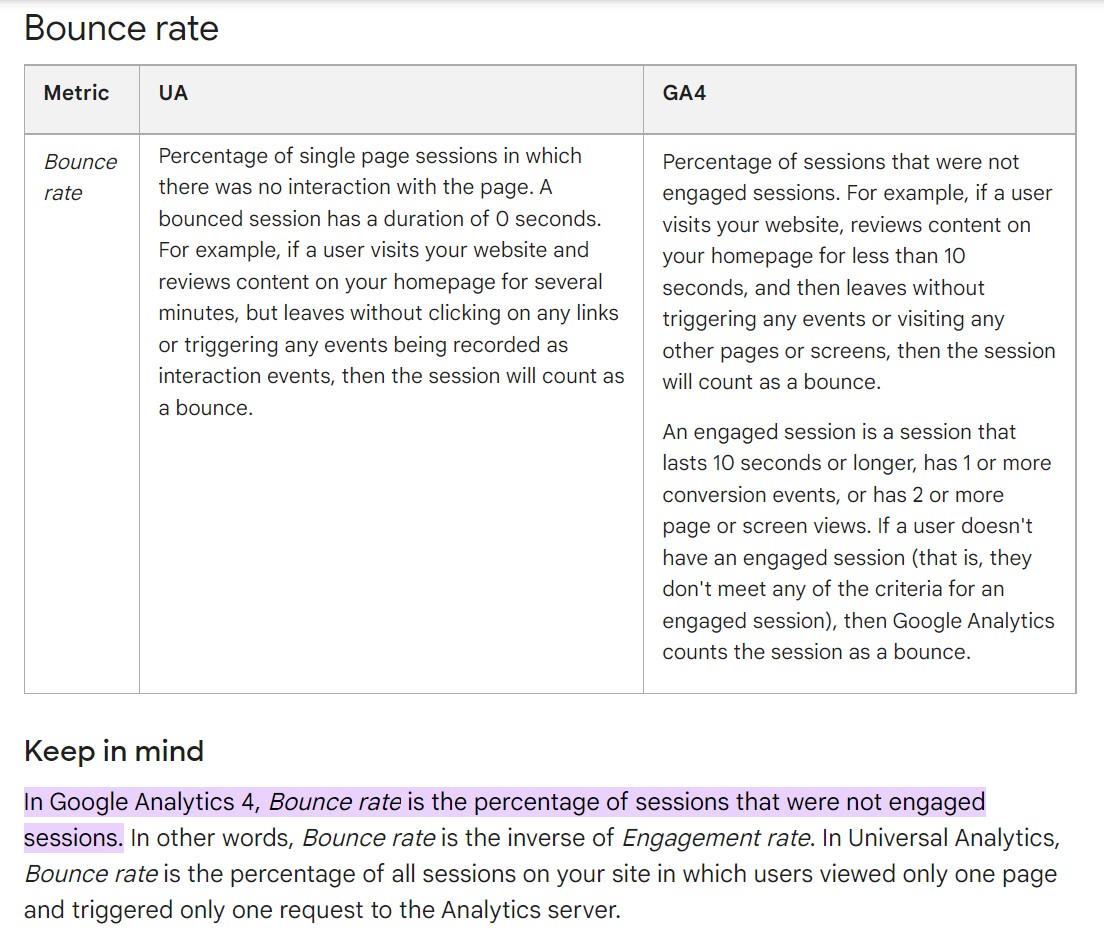The width and height of the screenshot is (1104, 945).
Task: Click "counts the session as a bounce." line
Action: pos(816,652)
